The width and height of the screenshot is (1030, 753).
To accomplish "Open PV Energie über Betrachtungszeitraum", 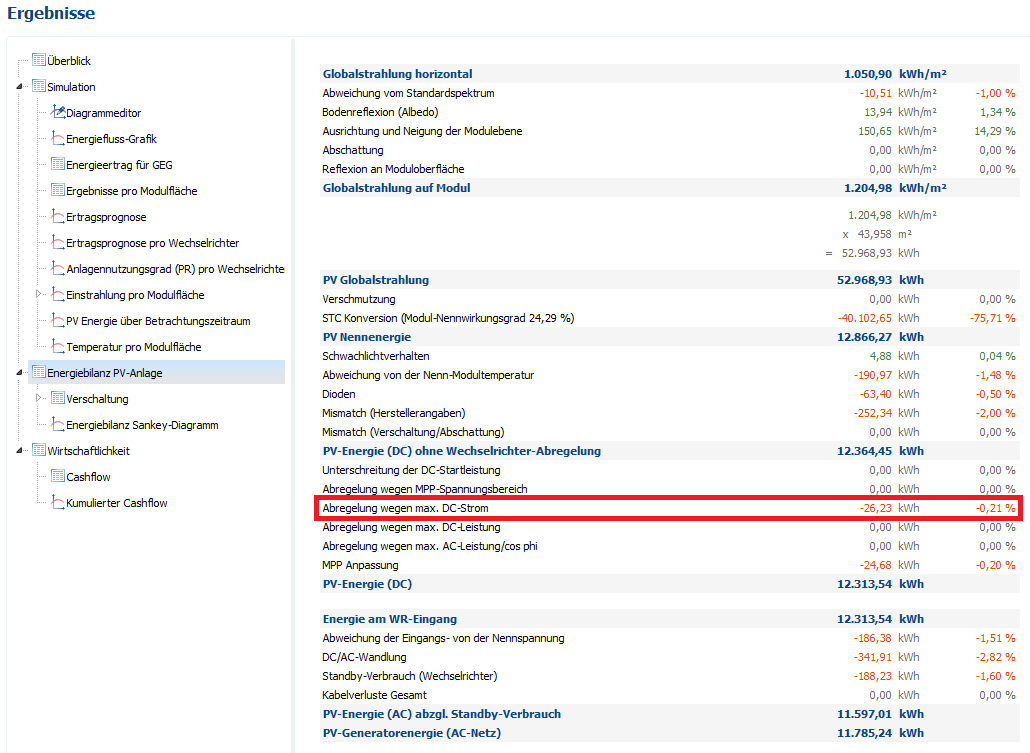I will click(x=158, y=321).
